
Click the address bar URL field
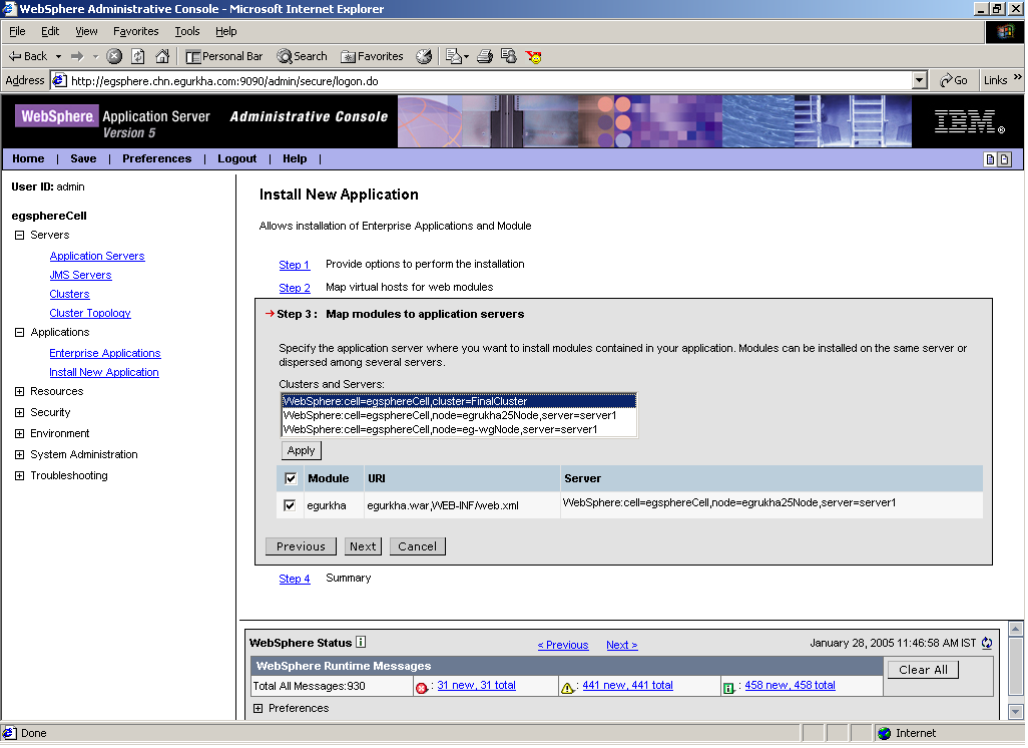point(489,81)
